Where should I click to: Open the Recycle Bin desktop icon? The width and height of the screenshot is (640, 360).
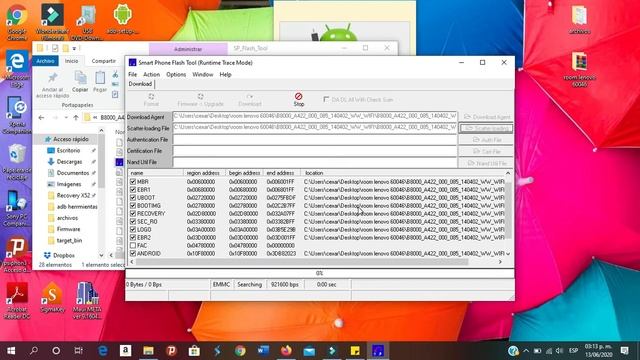pos(17,162)
